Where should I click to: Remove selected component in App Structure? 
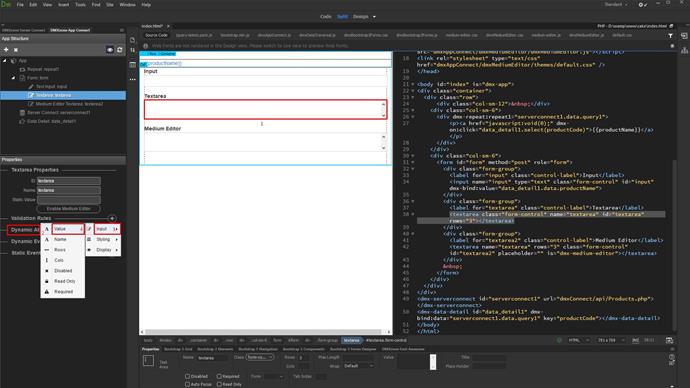click(16, 50)
